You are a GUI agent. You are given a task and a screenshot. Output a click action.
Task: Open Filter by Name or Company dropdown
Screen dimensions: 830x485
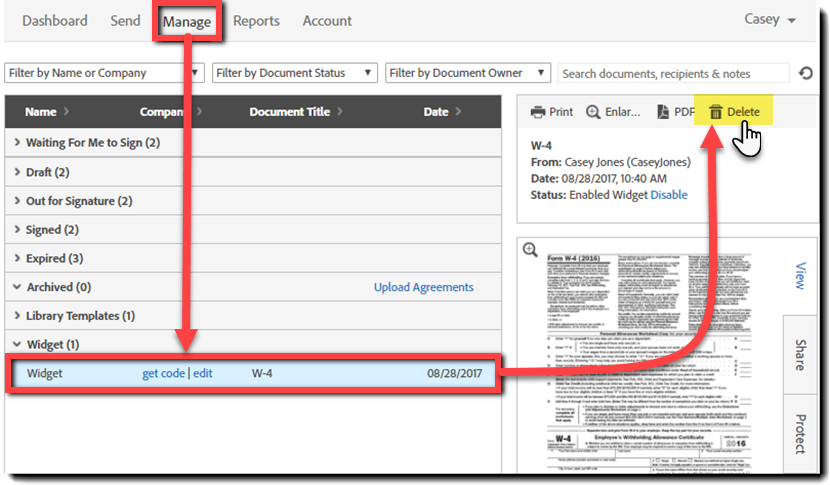tap(104, 73)
